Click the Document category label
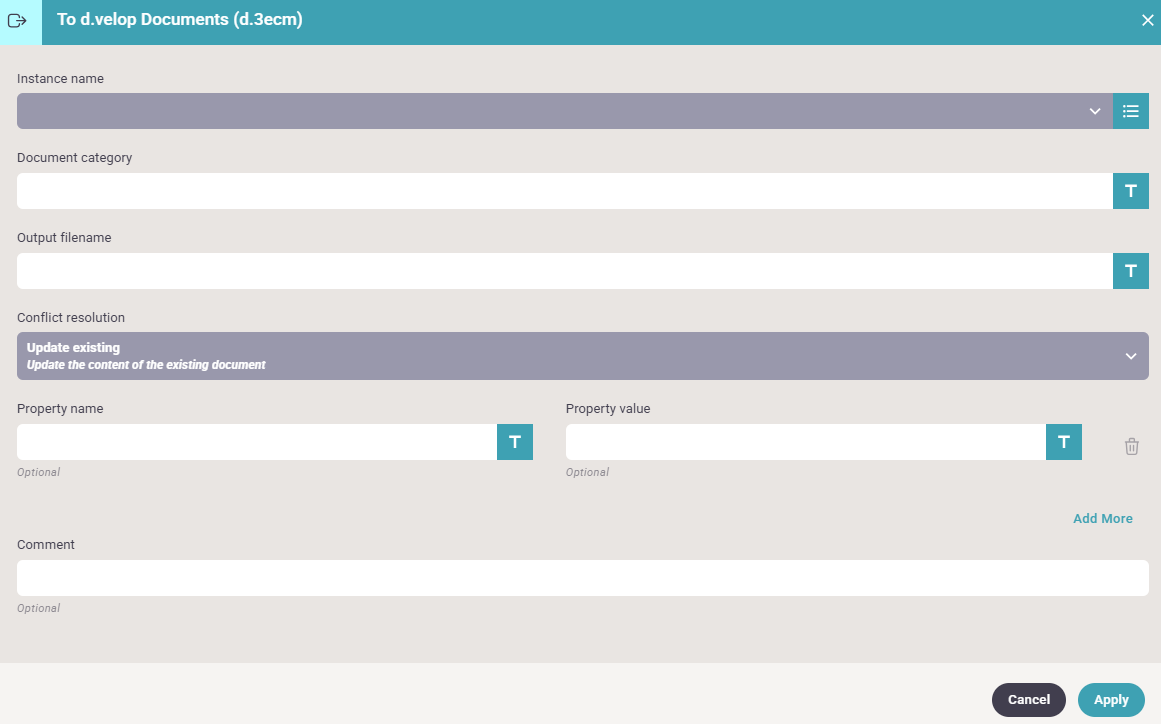 pyautogui.click(x=75, y=158)
